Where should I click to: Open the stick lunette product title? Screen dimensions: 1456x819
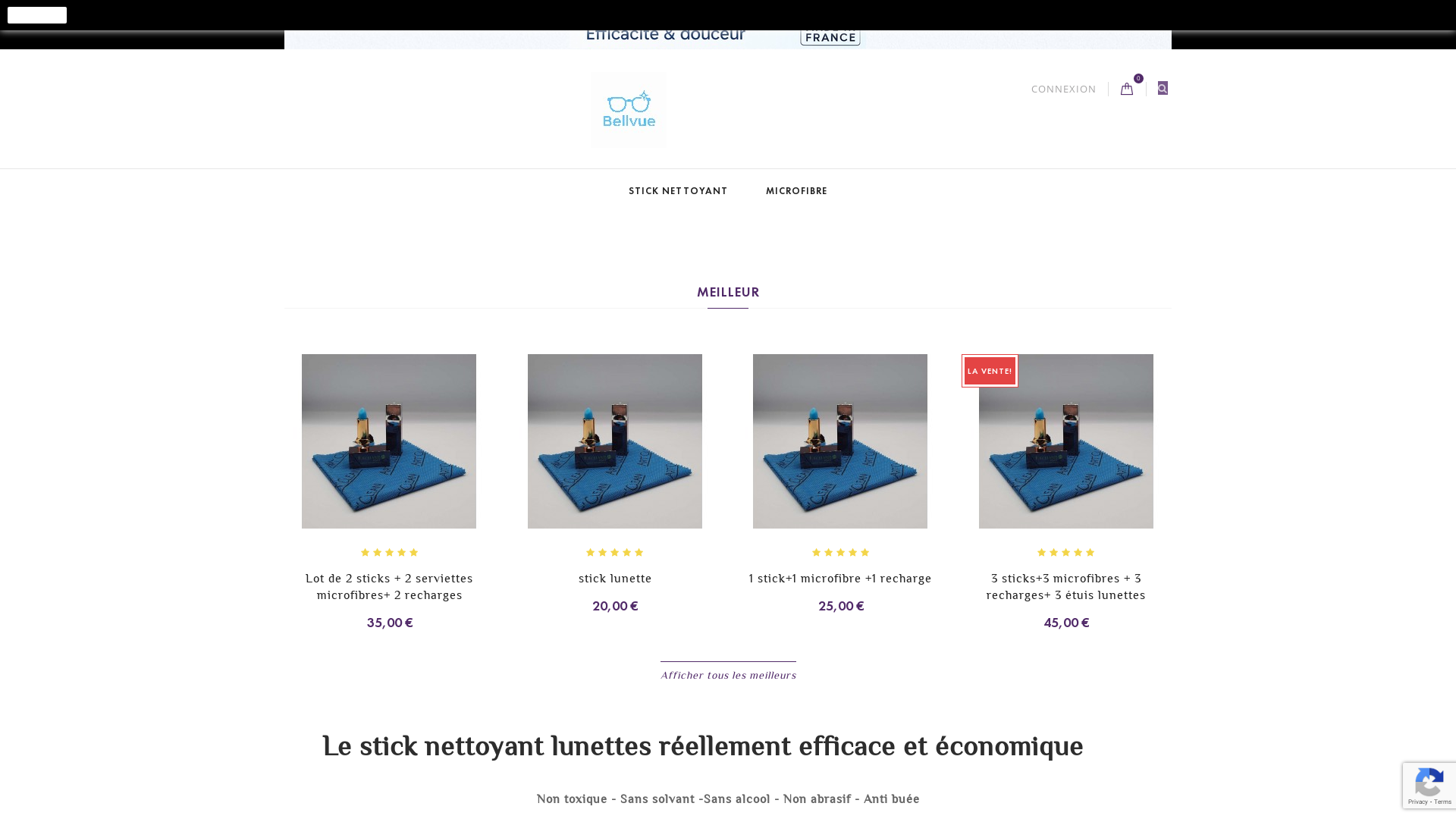(x=615, y=579)
